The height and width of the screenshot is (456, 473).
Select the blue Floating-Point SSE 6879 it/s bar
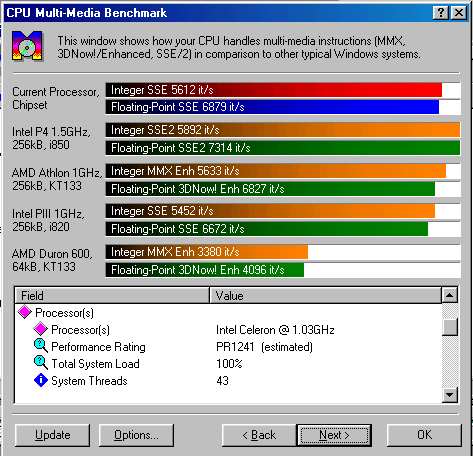272,107
